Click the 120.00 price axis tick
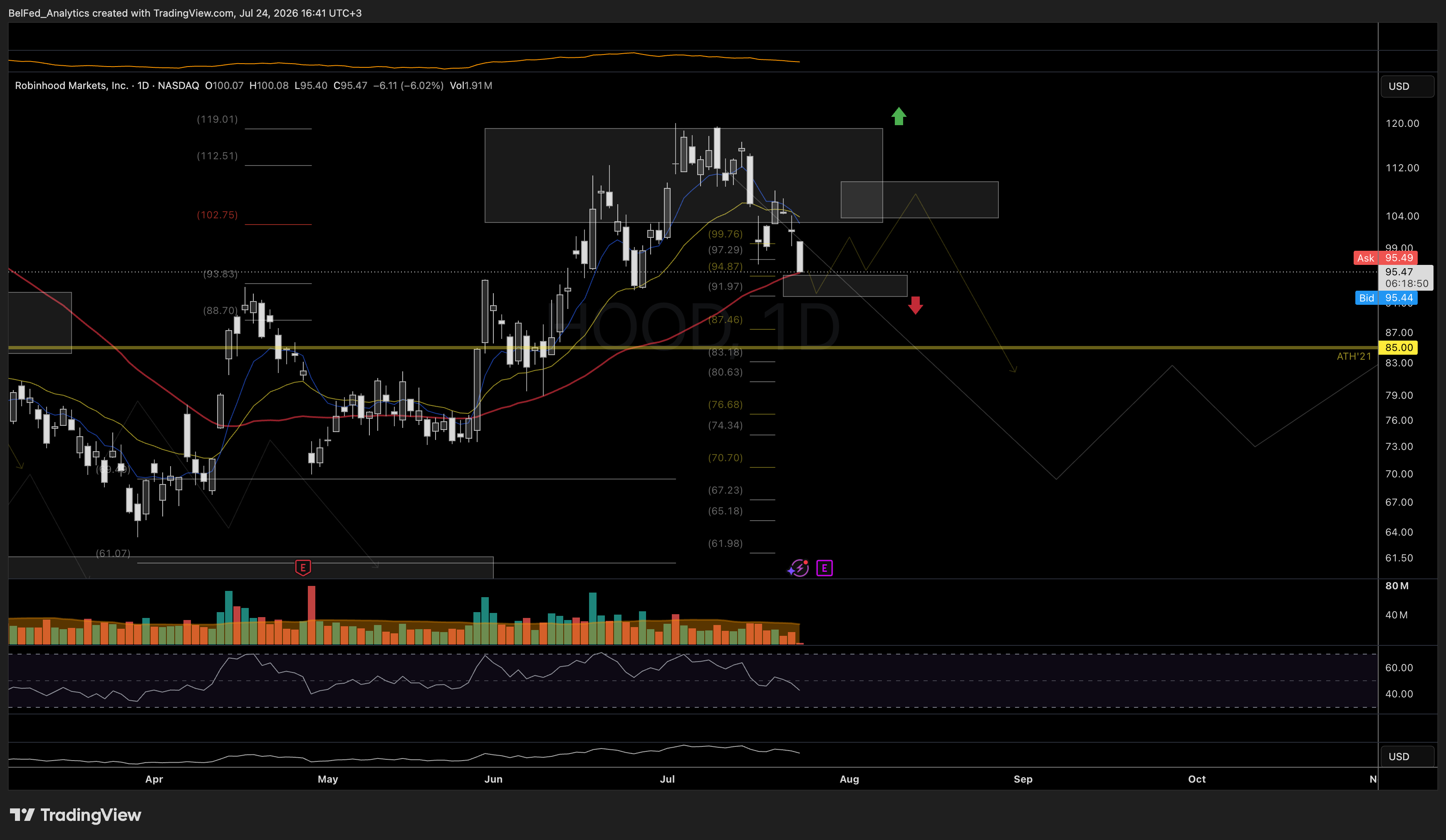1446x840 pixels. point(1402,124)
